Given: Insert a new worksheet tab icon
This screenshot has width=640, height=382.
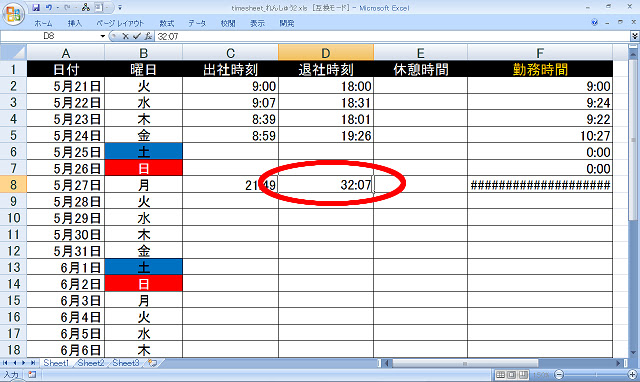Looking at the screenshot, I should (153, 363).
